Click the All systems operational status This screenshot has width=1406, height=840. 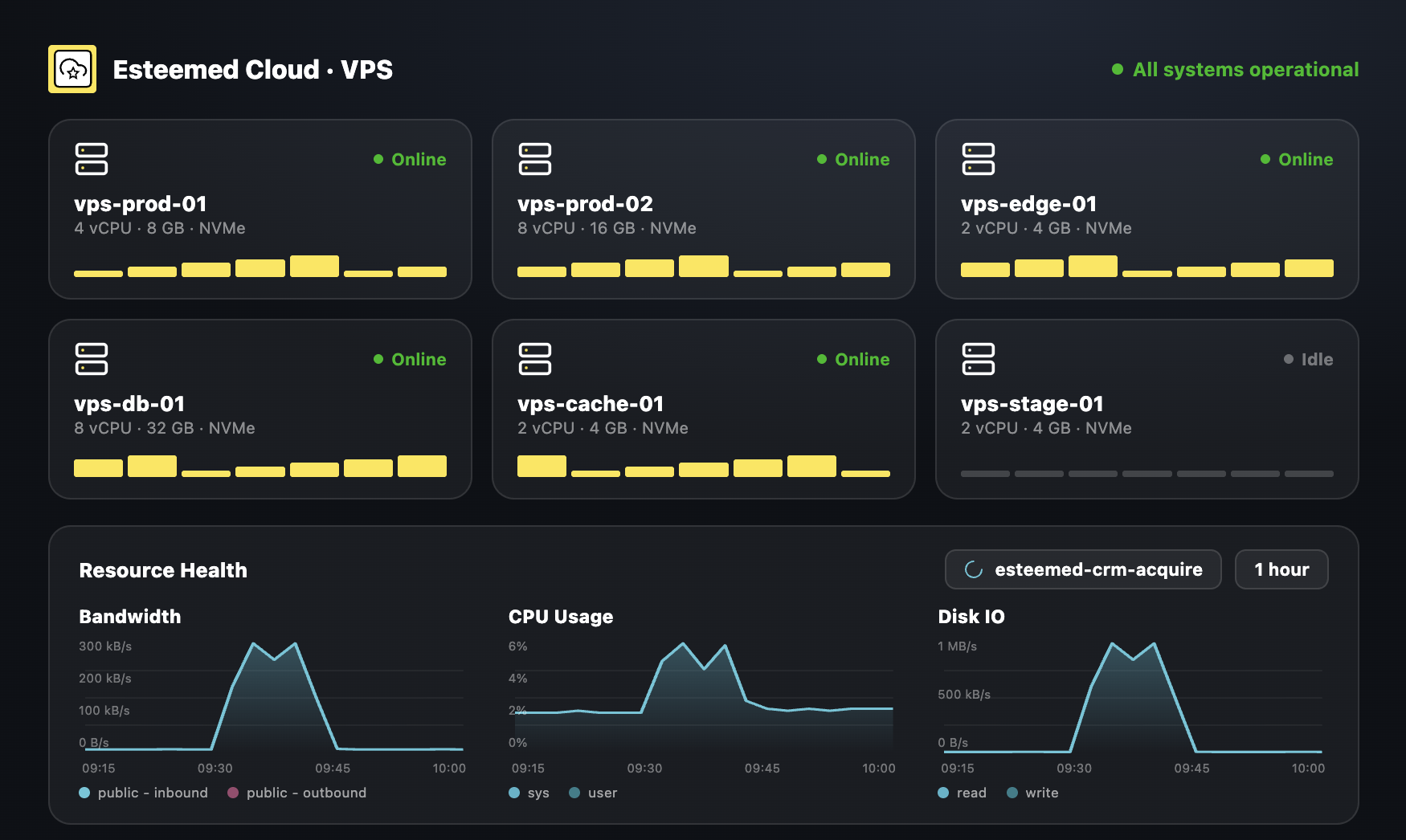(x=1235, y=70)
